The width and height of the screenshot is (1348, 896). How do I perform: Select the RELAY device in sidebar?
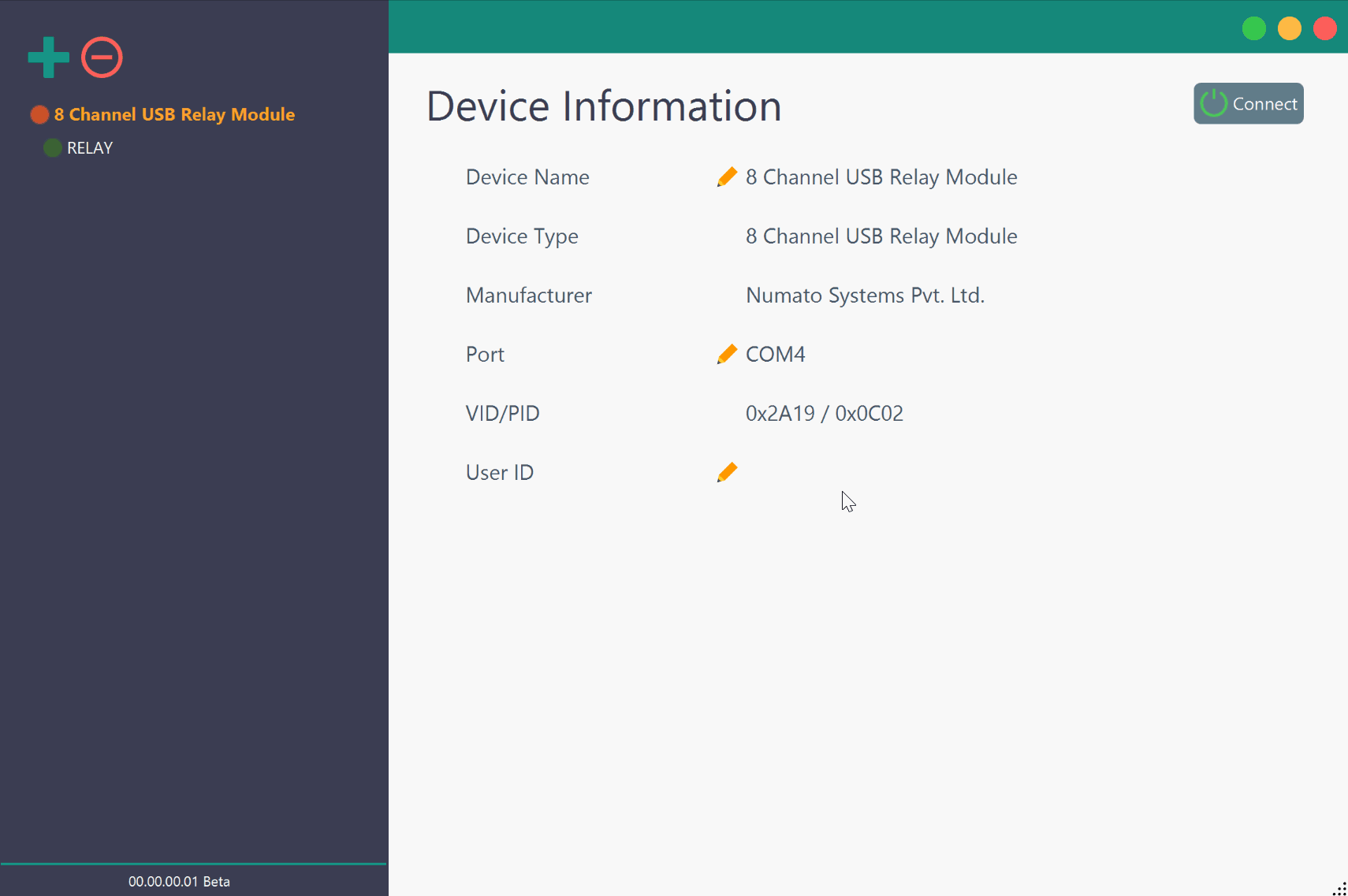click(x=89, y=147)
